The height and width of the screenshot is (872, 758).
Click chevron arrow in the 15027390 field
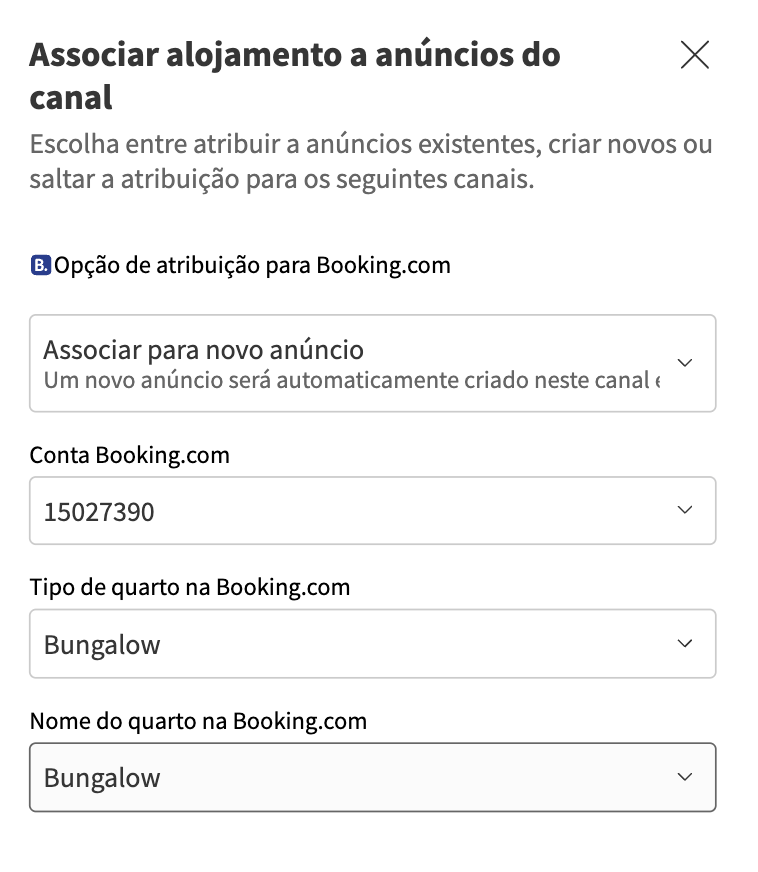pyautogui.click(x=685, y=511)
